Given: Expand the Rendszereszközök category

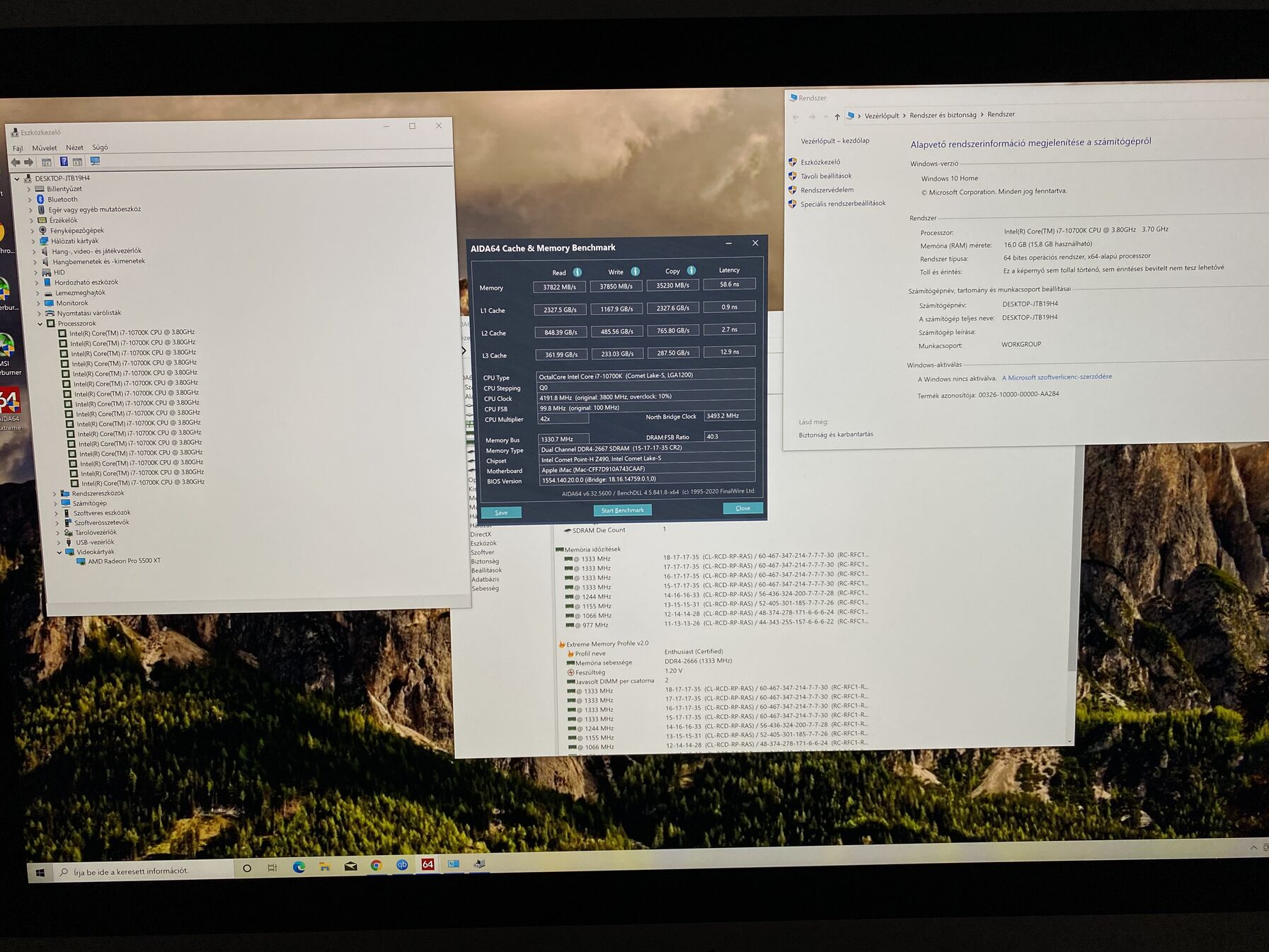Looking at the screenshot, I should (x=54, y=494).
